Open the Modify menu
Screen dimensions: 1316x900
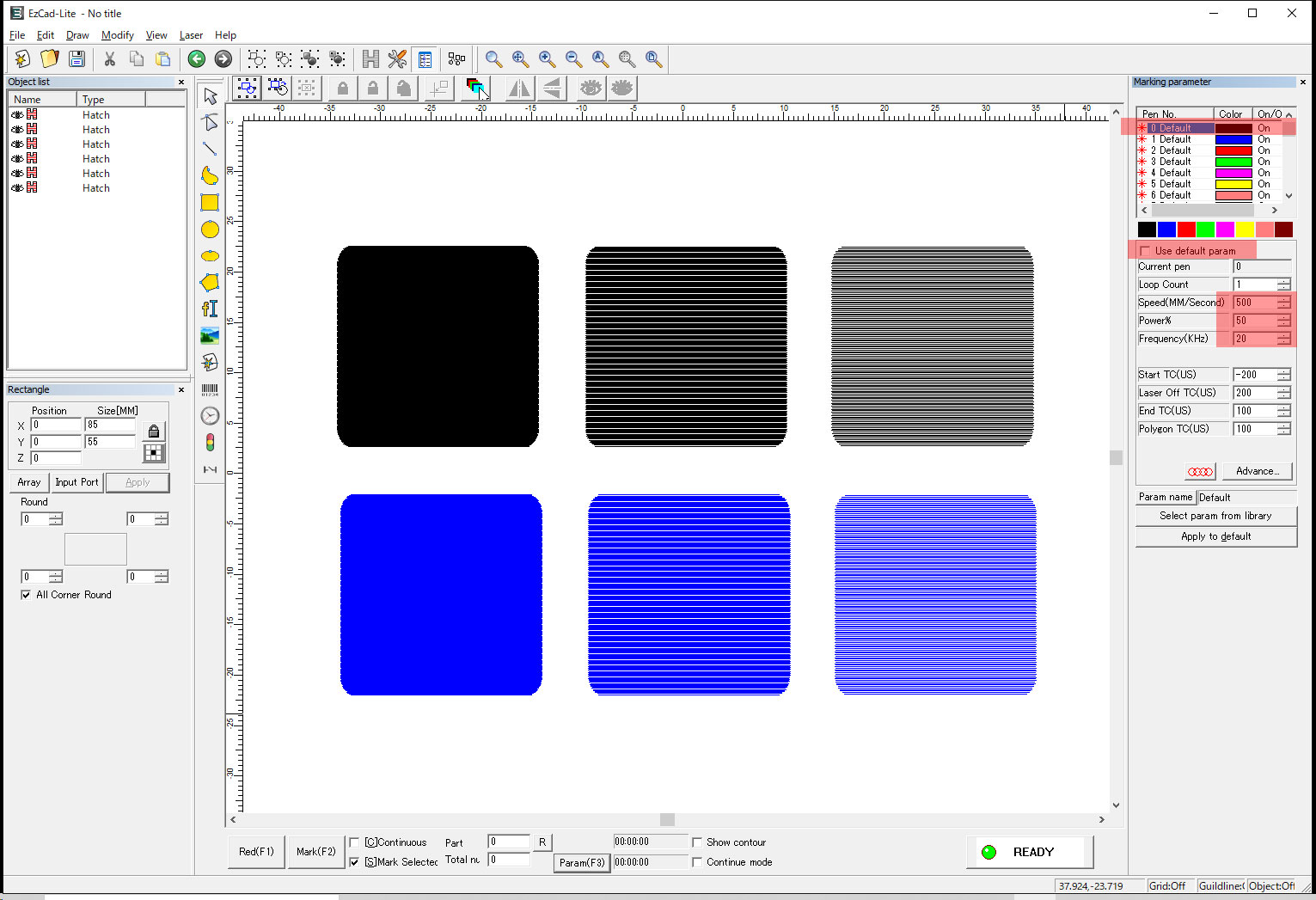(x=117, y=35)
